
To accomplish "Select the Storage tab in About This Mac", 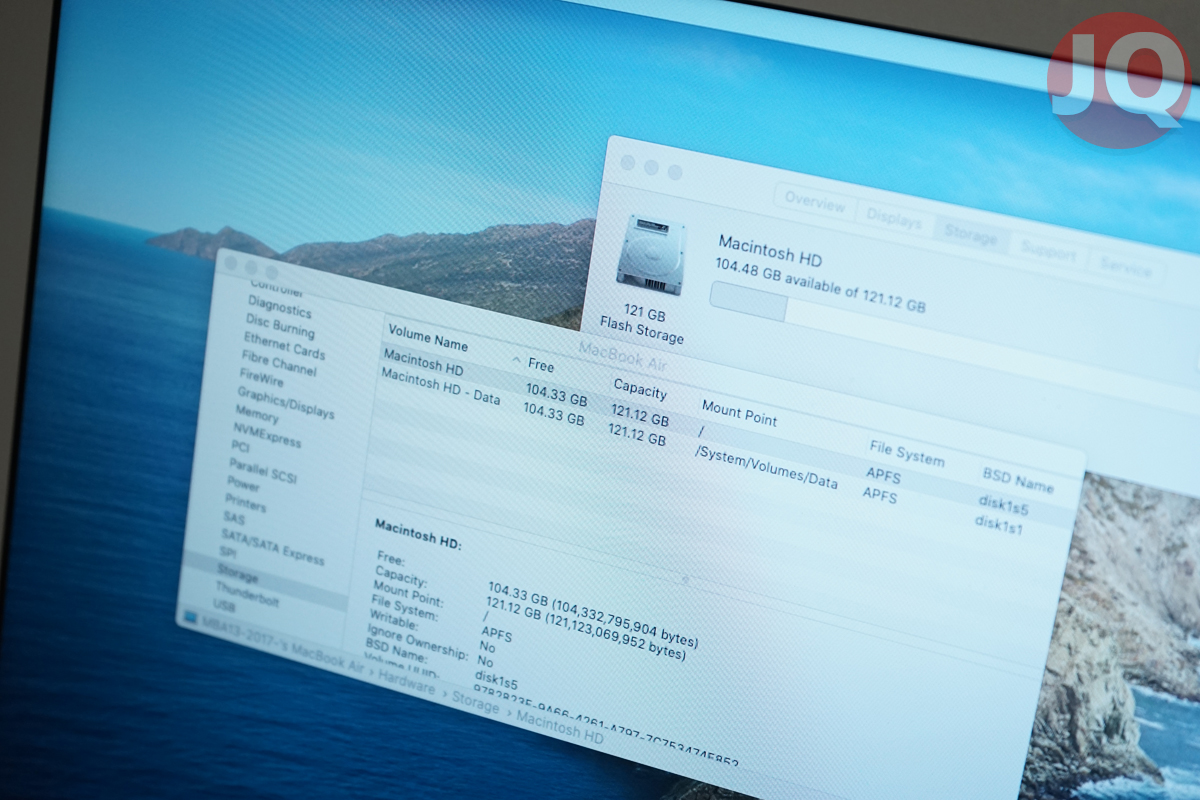I will tap(970, 237).
